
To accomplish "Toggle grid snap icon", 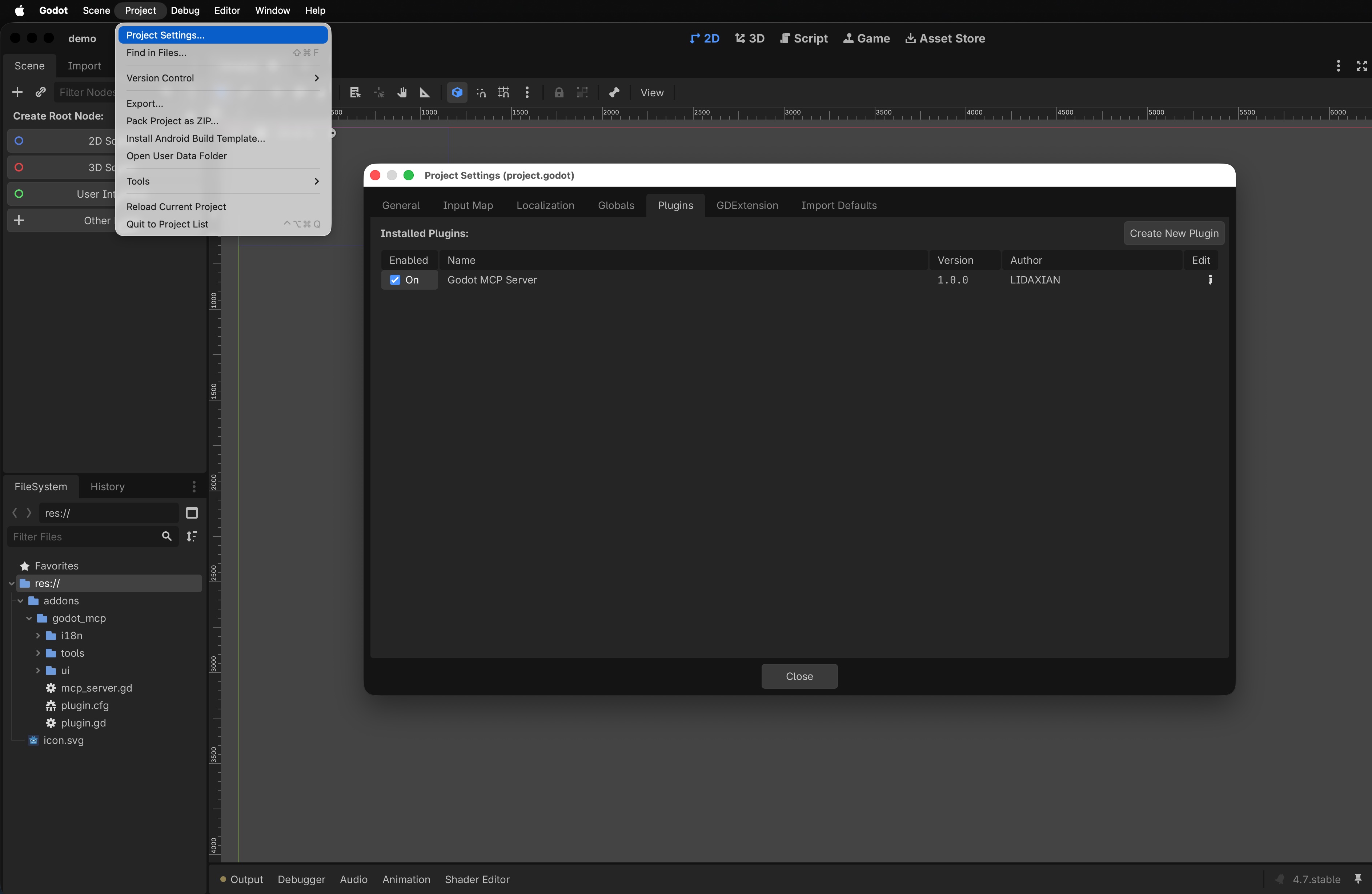I will 504,92.
